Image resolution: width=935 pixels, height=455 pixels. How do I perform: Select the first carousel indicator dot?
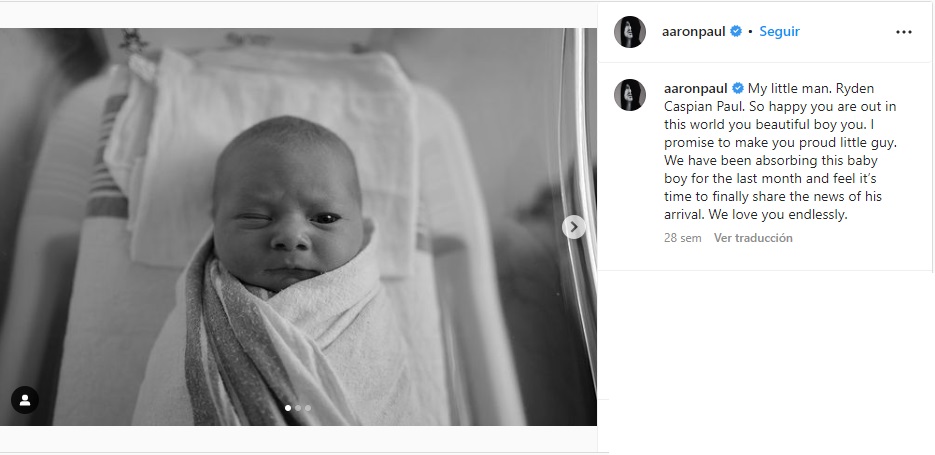pos(288,408)
